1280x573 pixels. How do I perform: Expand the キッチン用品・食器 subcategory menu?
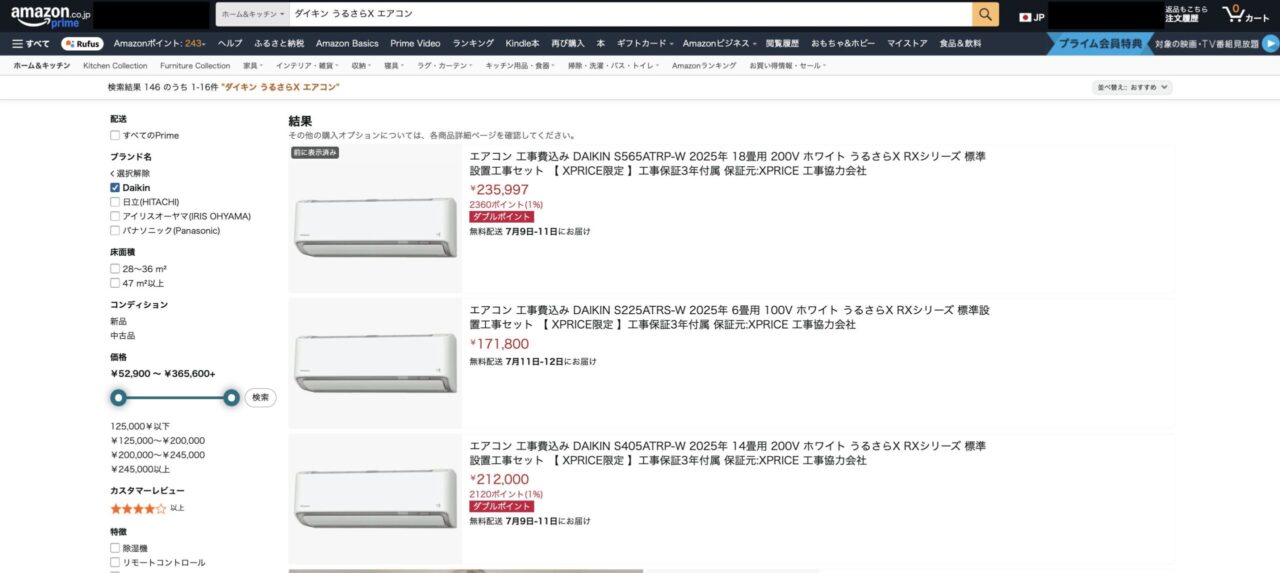click(521, 66)
